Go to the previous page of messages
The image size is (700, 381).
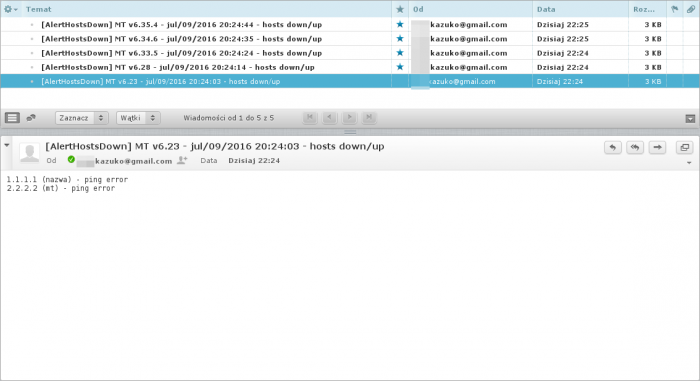329,117
